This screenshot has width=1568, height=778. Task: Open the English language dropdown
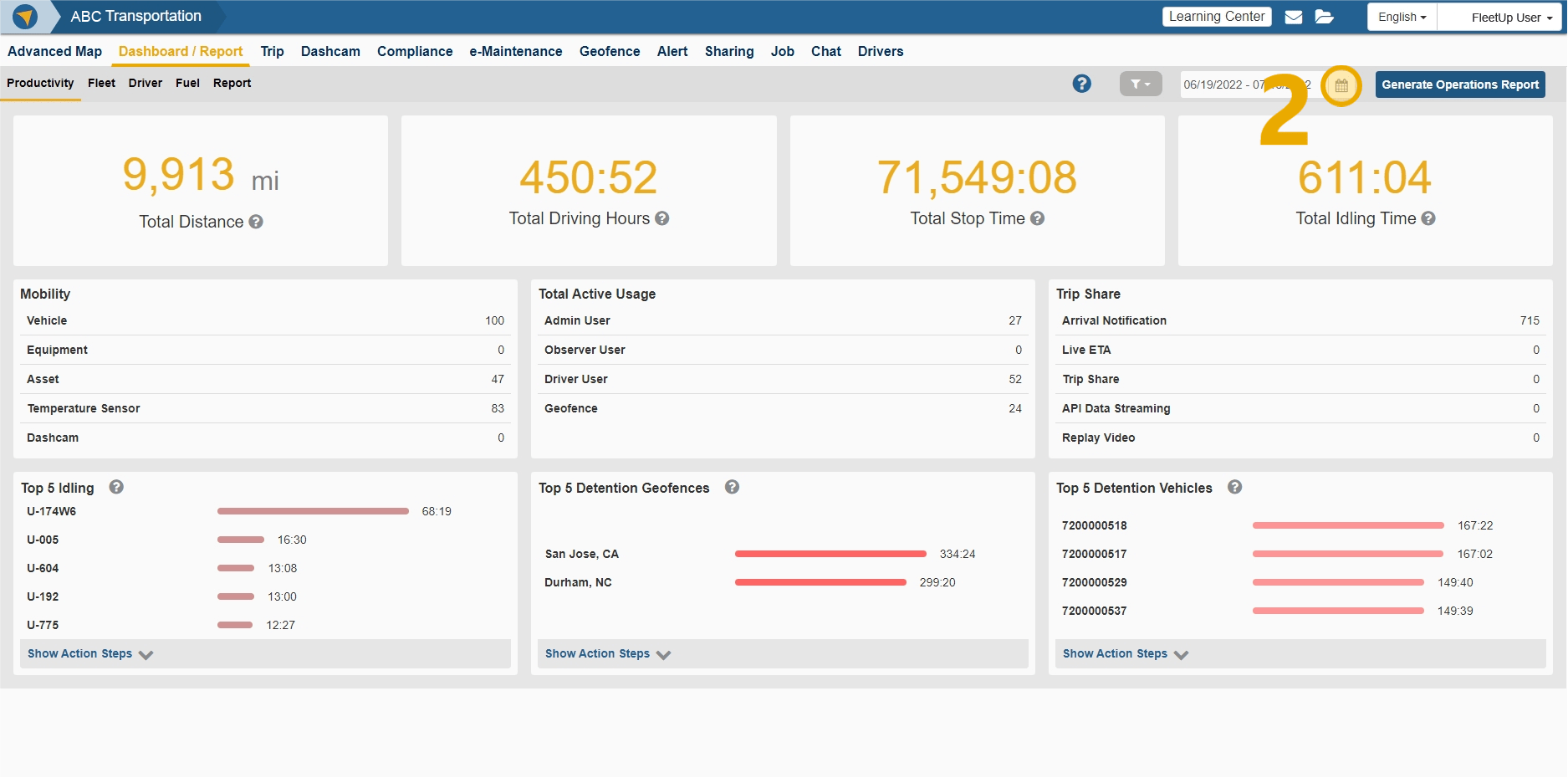[x=1401, y=16]
